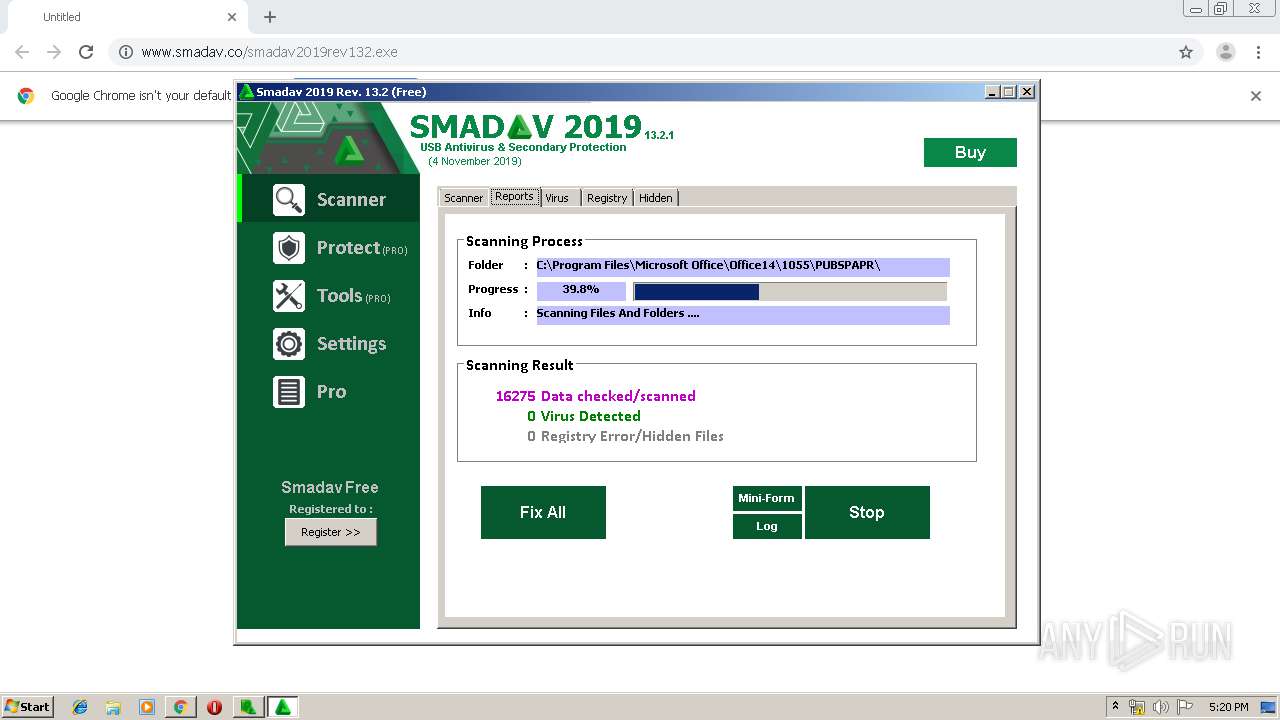Open Chrome profile avatar
The height and width of the screenshot is (720, 1280).
[x=1225, y=52]
